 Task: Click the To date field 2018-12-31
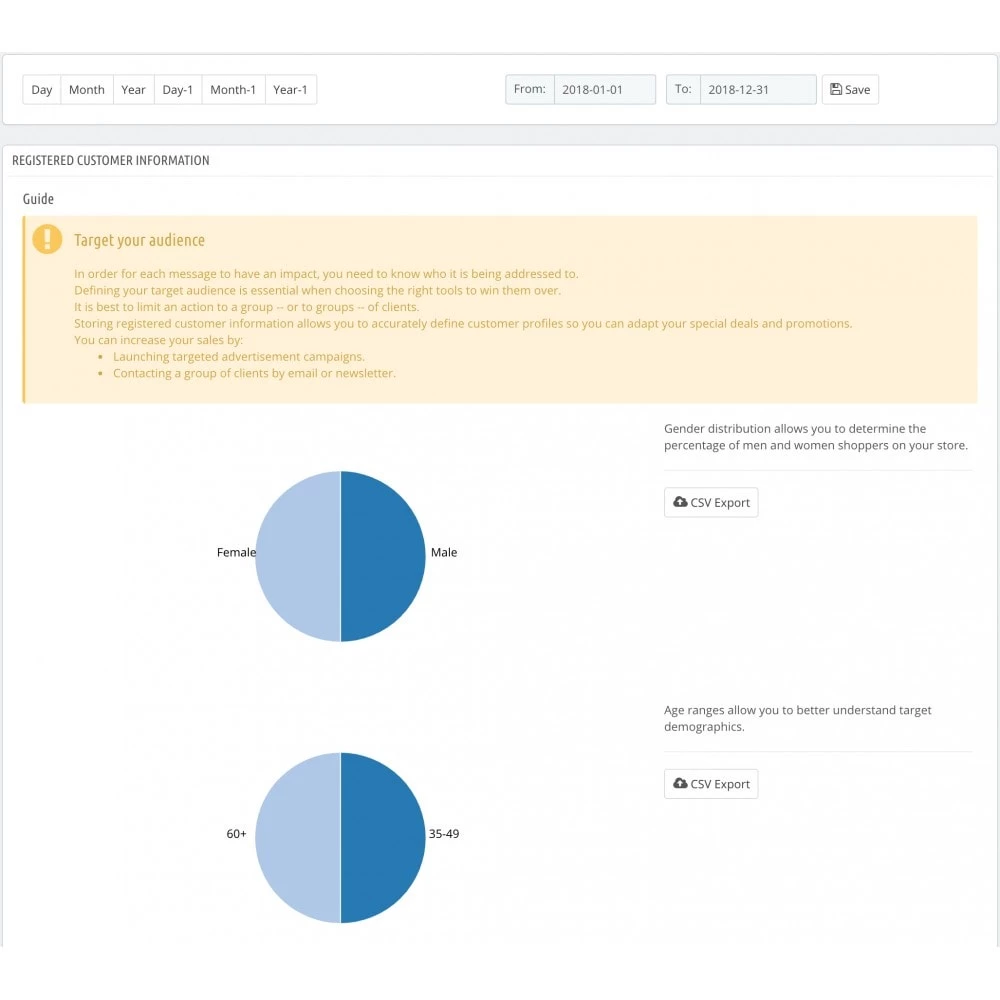pos(758,89)
